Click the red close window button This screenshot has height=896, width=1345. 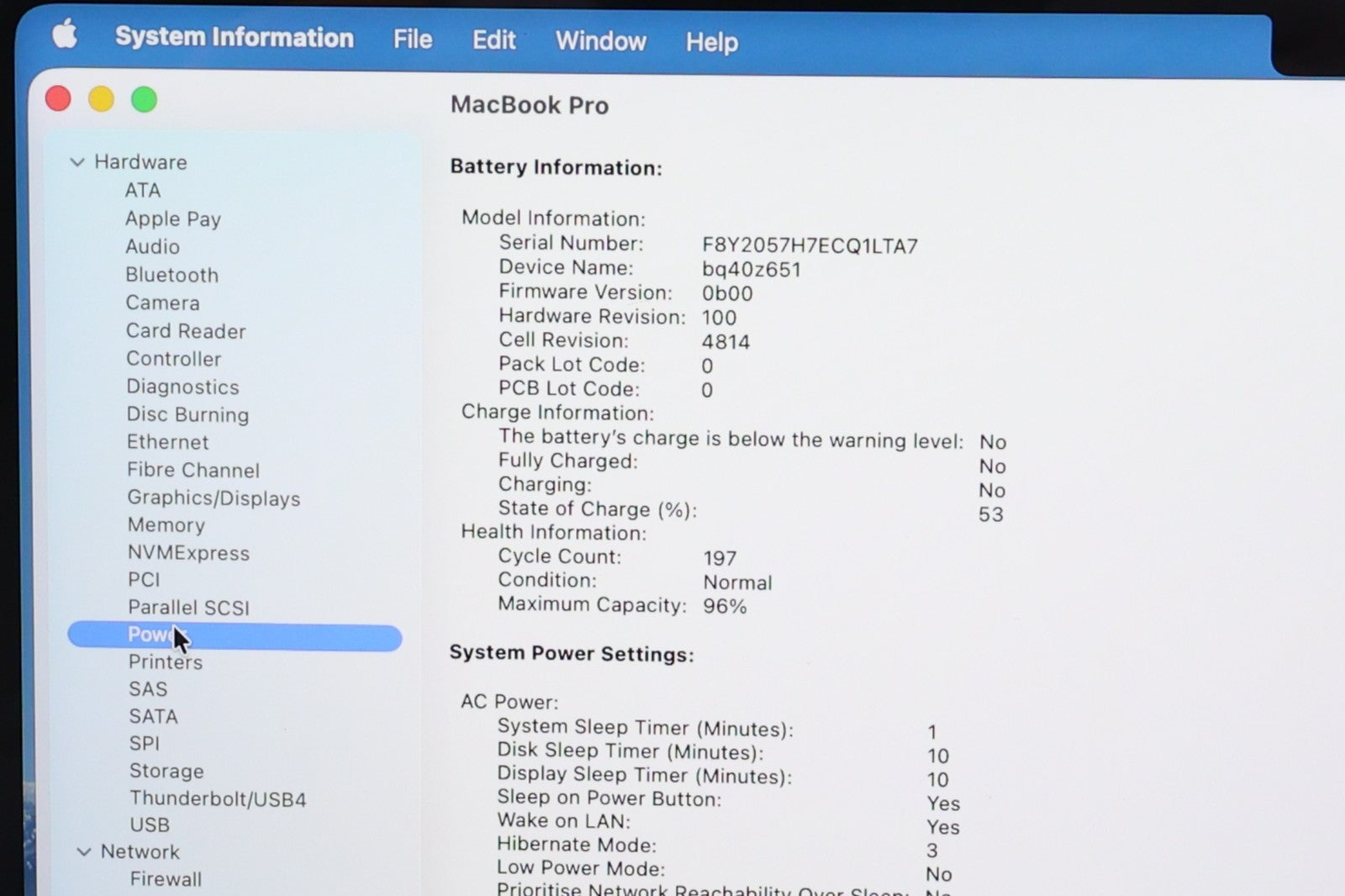pyautogui.click(x=58, y=99)
